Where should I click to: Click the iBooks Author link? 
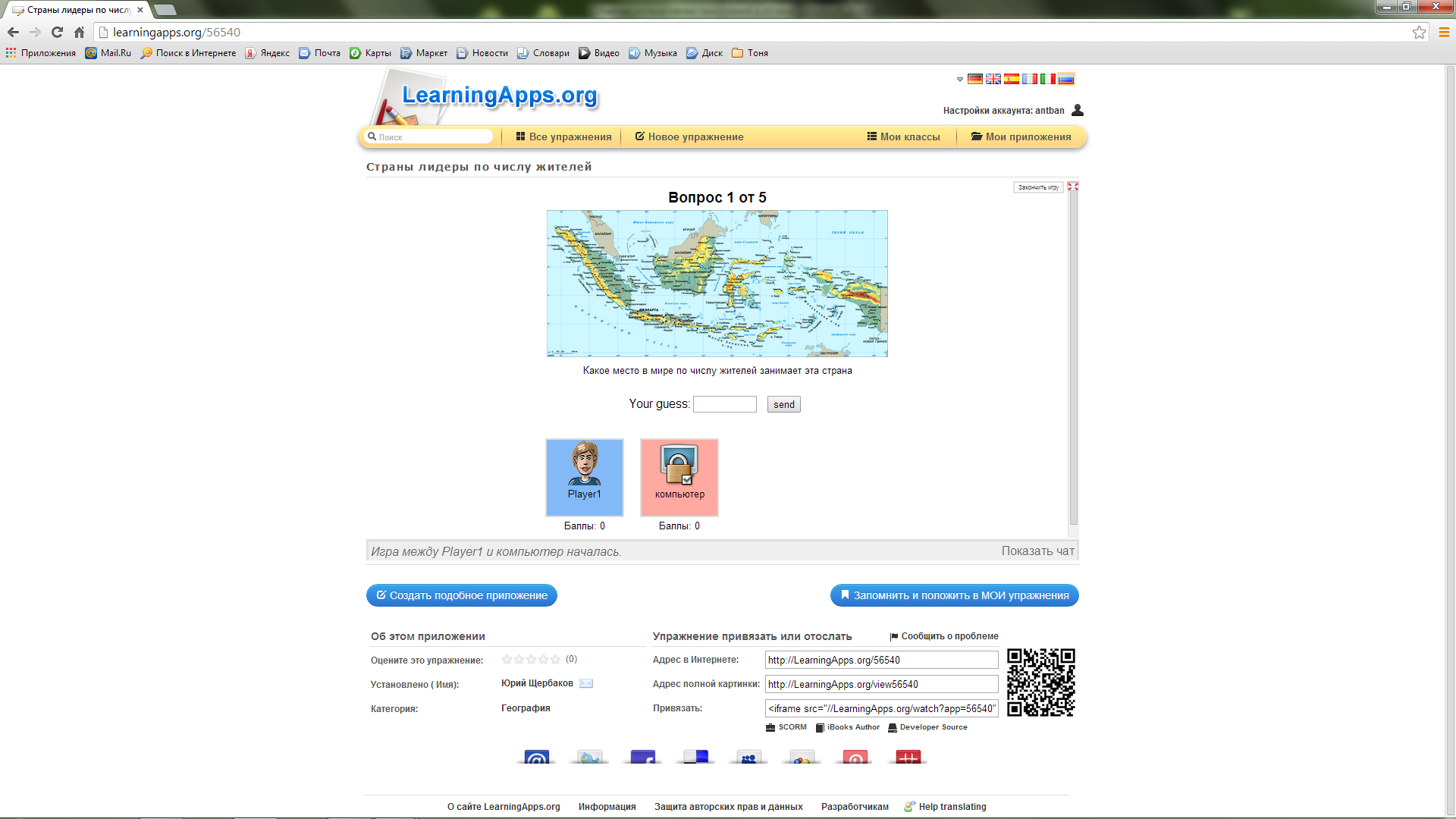coord(848,727)
